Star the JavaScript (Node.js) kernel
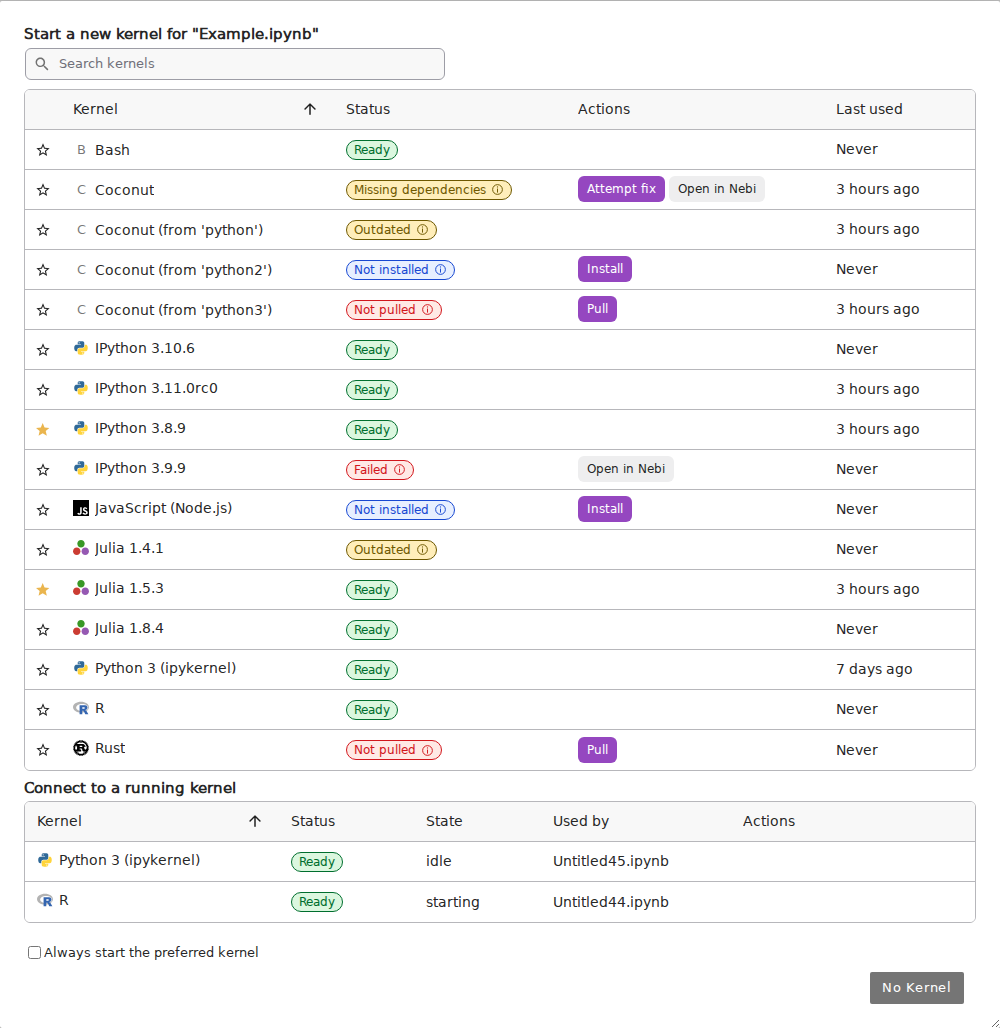Screen dimensions: 1000x1028 pyautogui.click(x=43, y=510)
